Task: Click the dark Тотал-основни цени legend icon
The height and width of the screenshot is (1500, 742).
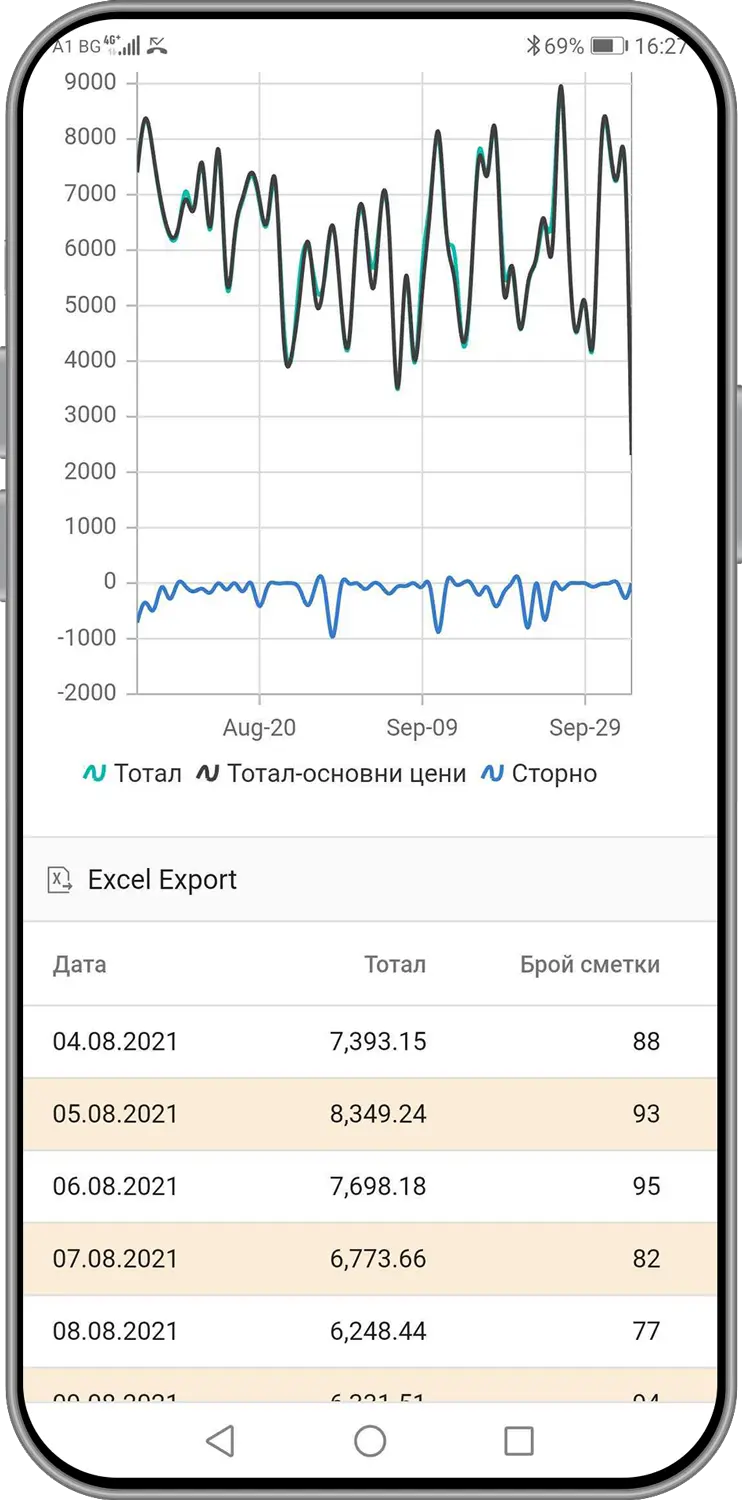Action: coord(208,773)
